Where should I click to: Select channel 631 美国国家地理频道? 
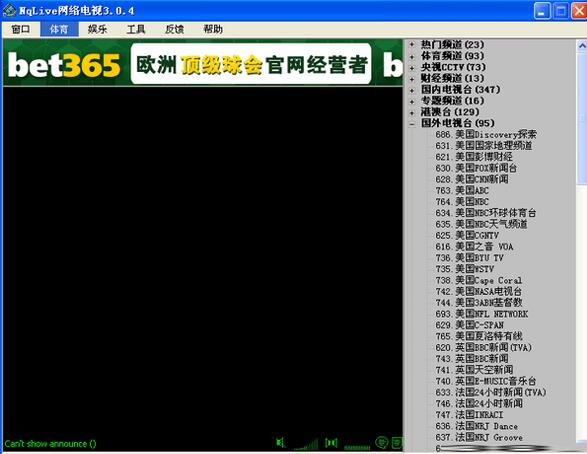(x=484, y=146)
